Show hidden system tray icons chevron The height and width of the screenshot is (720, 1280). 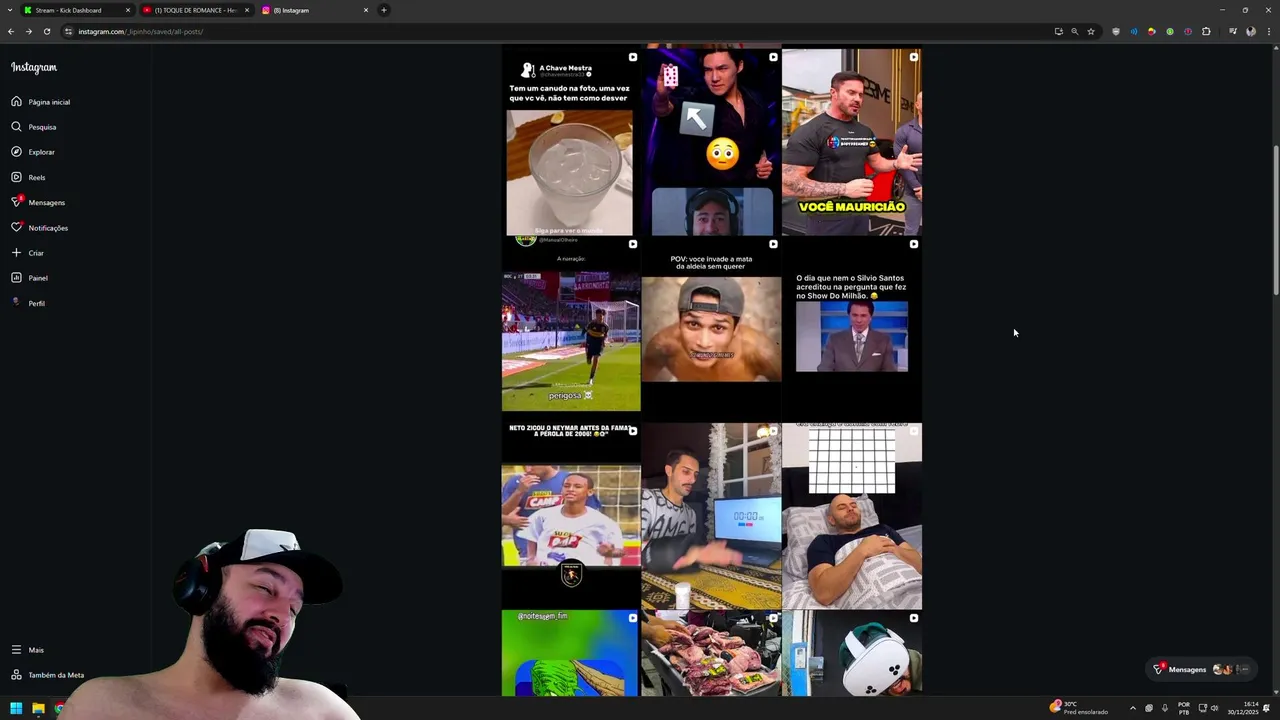click(x=1132, y=708)
